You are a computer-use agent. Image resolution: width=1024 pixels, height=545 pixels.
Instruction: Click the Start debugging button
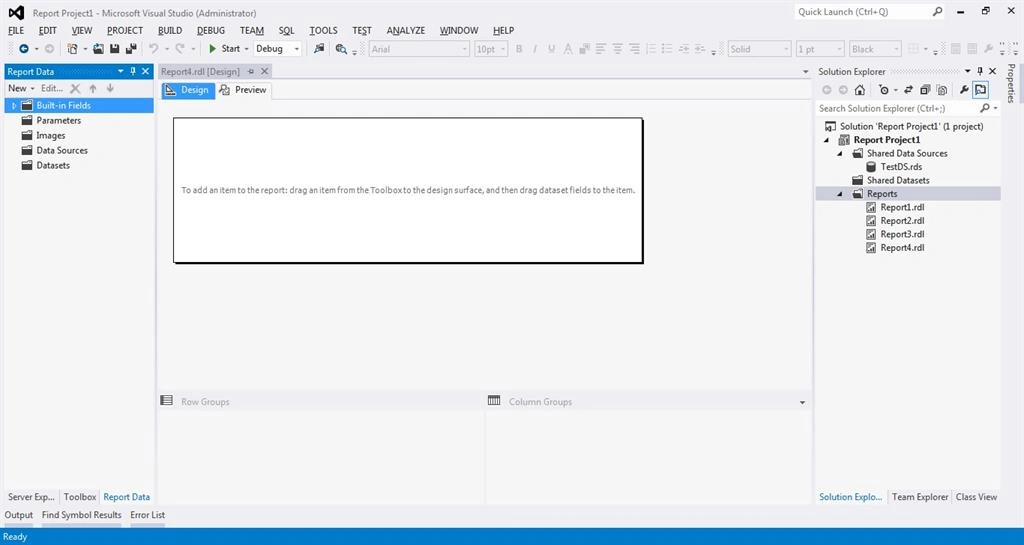tap(224, 49)
